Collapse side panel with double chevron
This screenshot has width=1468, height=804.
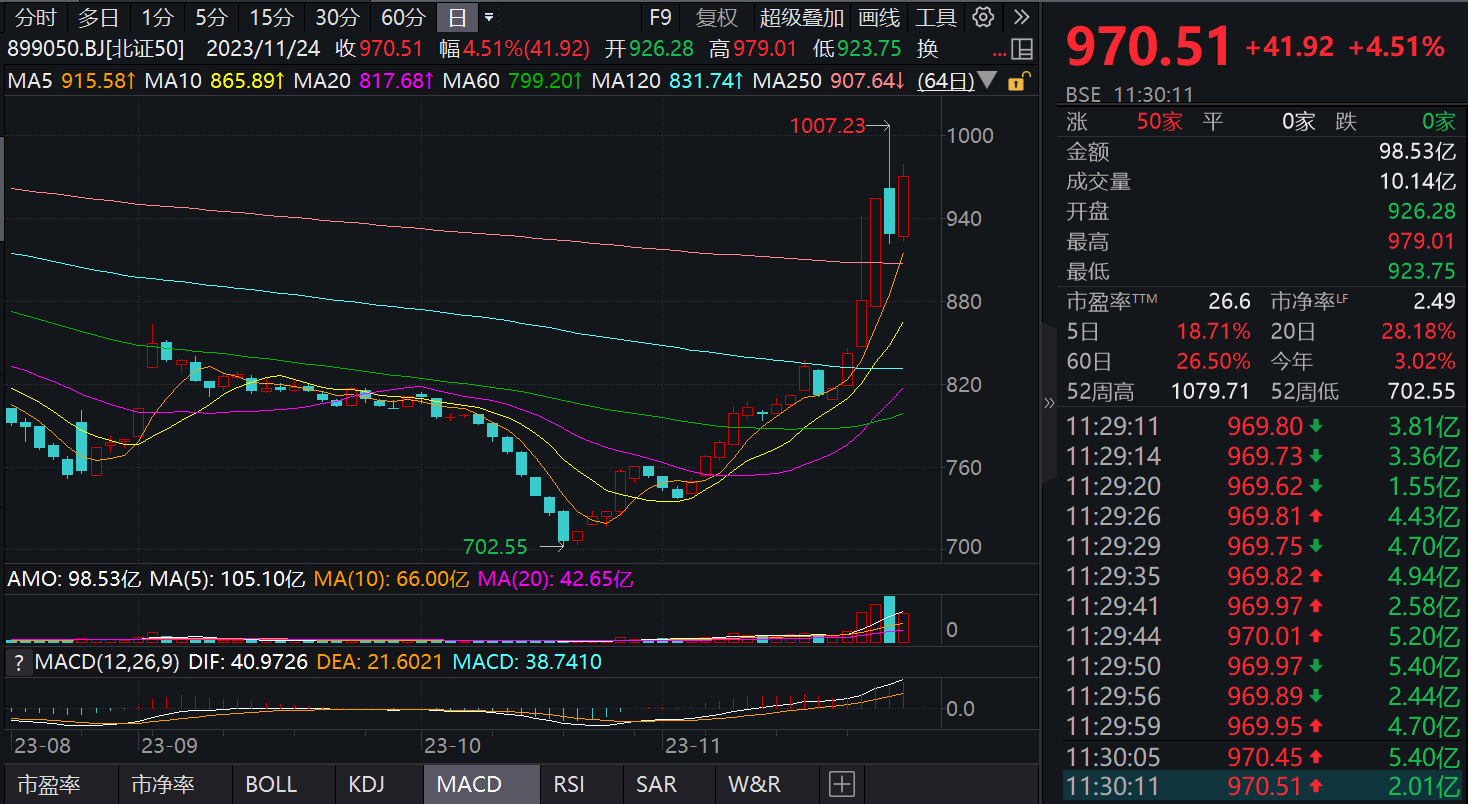pos(1049,403)
